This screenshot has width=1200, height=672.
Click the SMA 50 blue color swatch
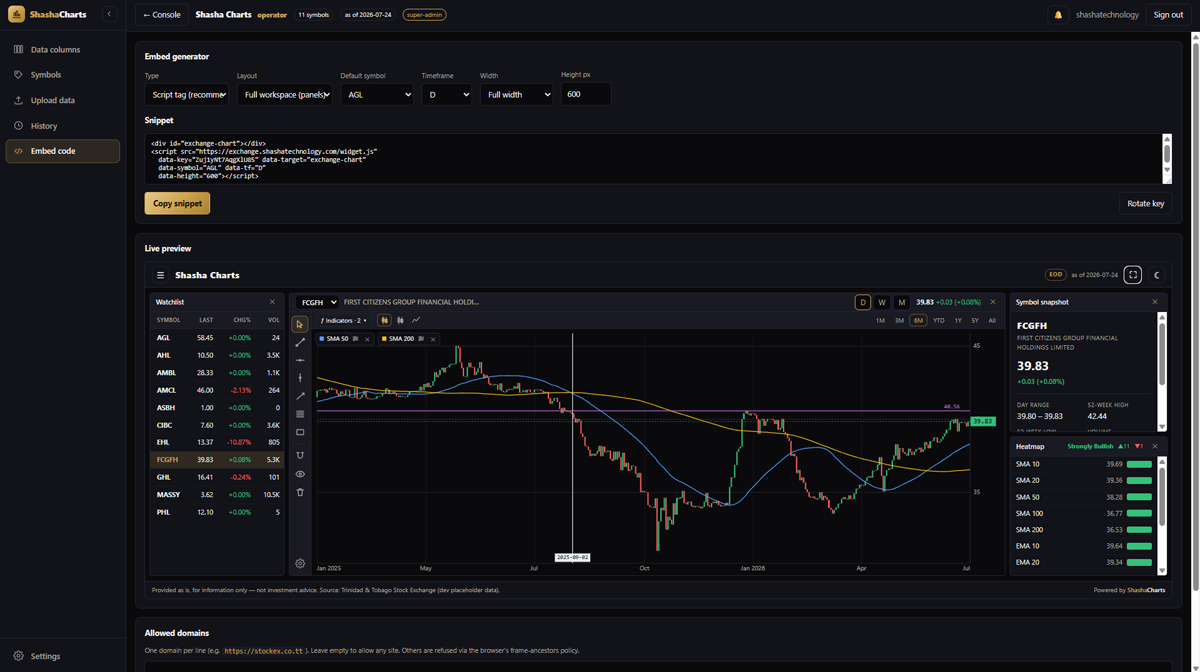321,339
